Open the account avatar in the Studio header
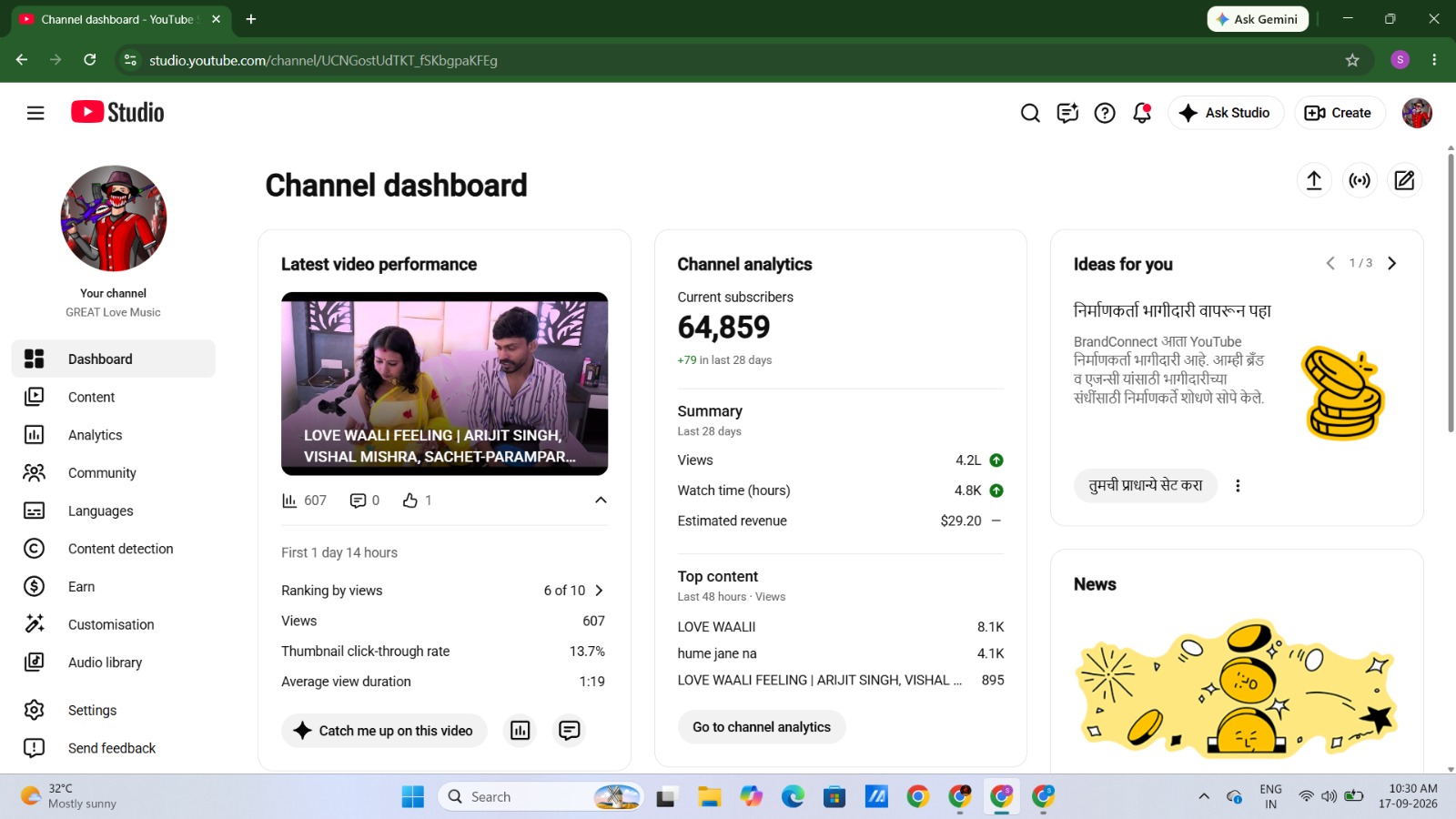Viewport: 1456px width, 819px height. pos(1417,113)
